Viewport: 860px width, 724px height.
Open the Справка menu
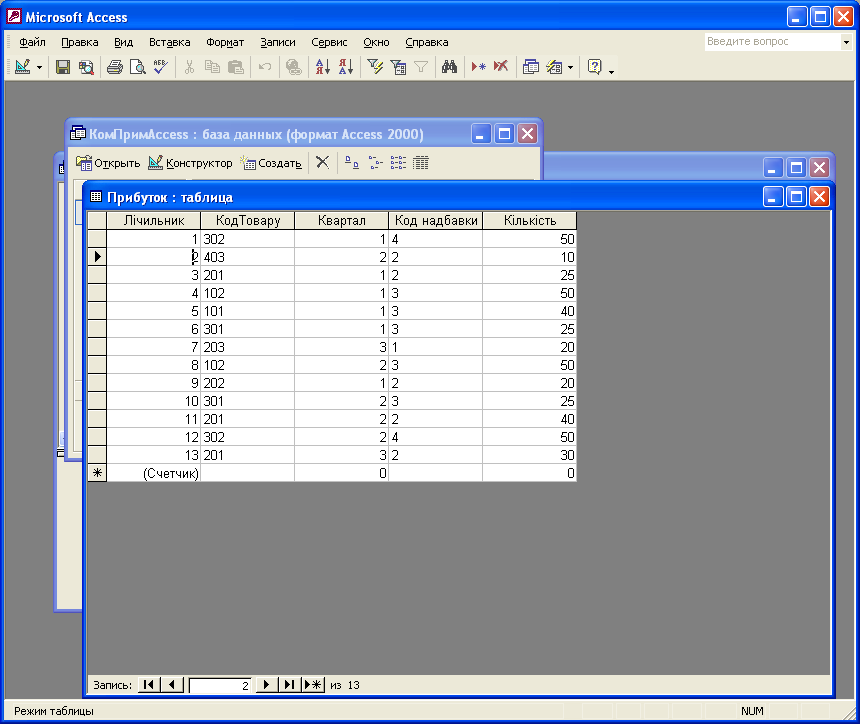pos(427,42)
